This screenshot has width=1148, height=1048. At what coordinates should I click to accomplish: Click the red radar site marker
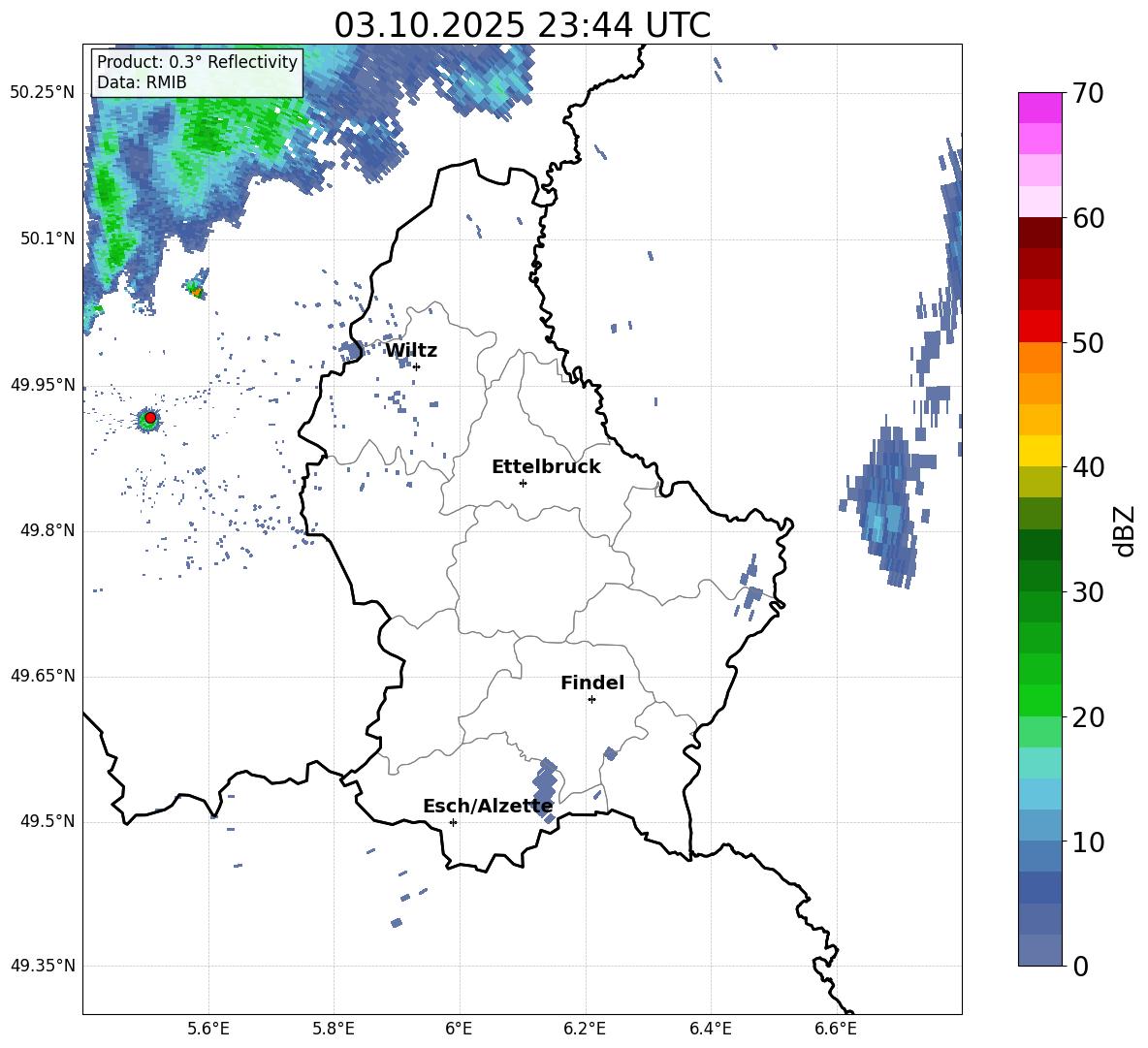150,418
